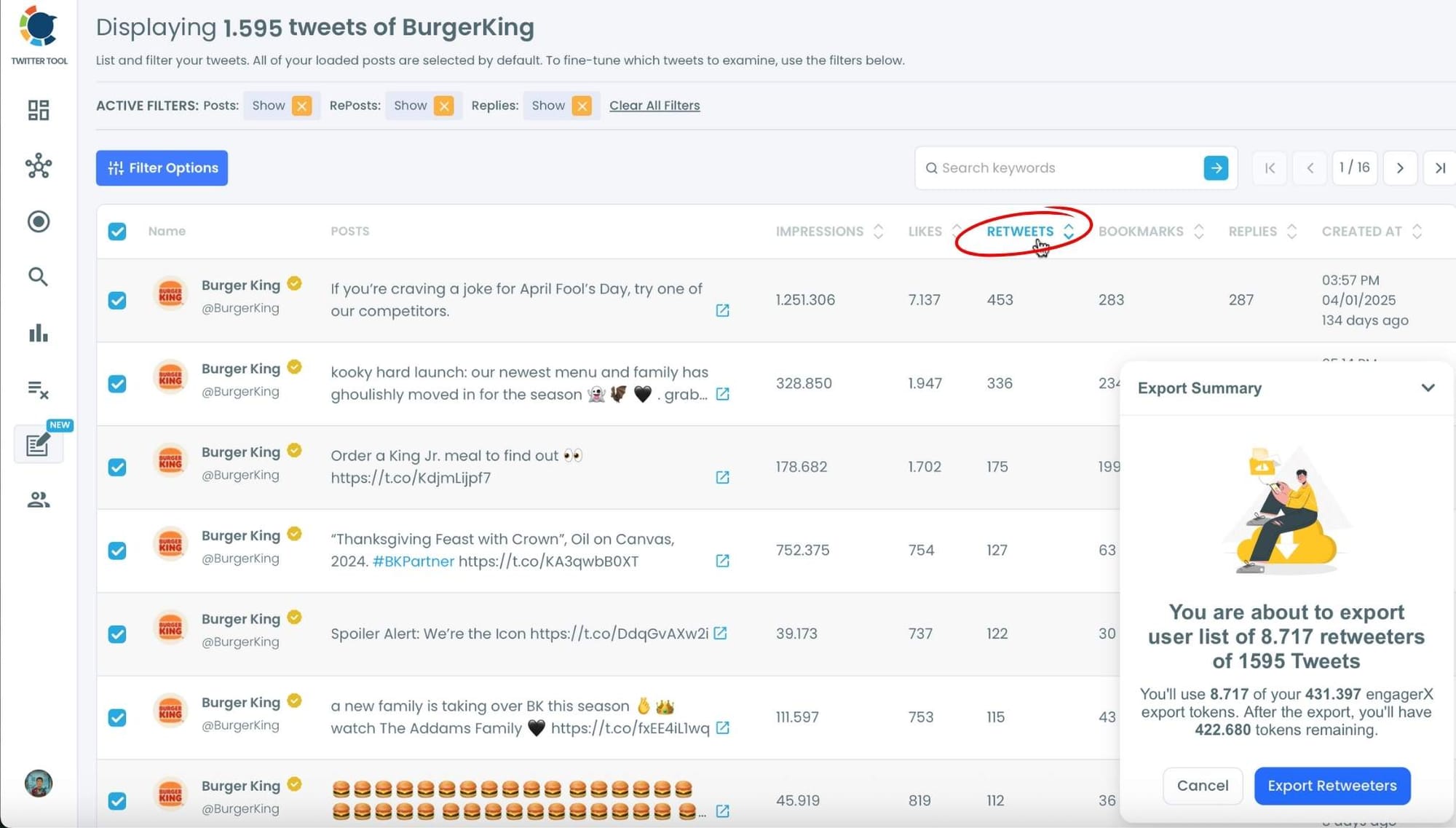The width and height of the screenshot is (1456, 828).
Task: Open the bar chart analytics icon
Action: (x=38, y=334)
